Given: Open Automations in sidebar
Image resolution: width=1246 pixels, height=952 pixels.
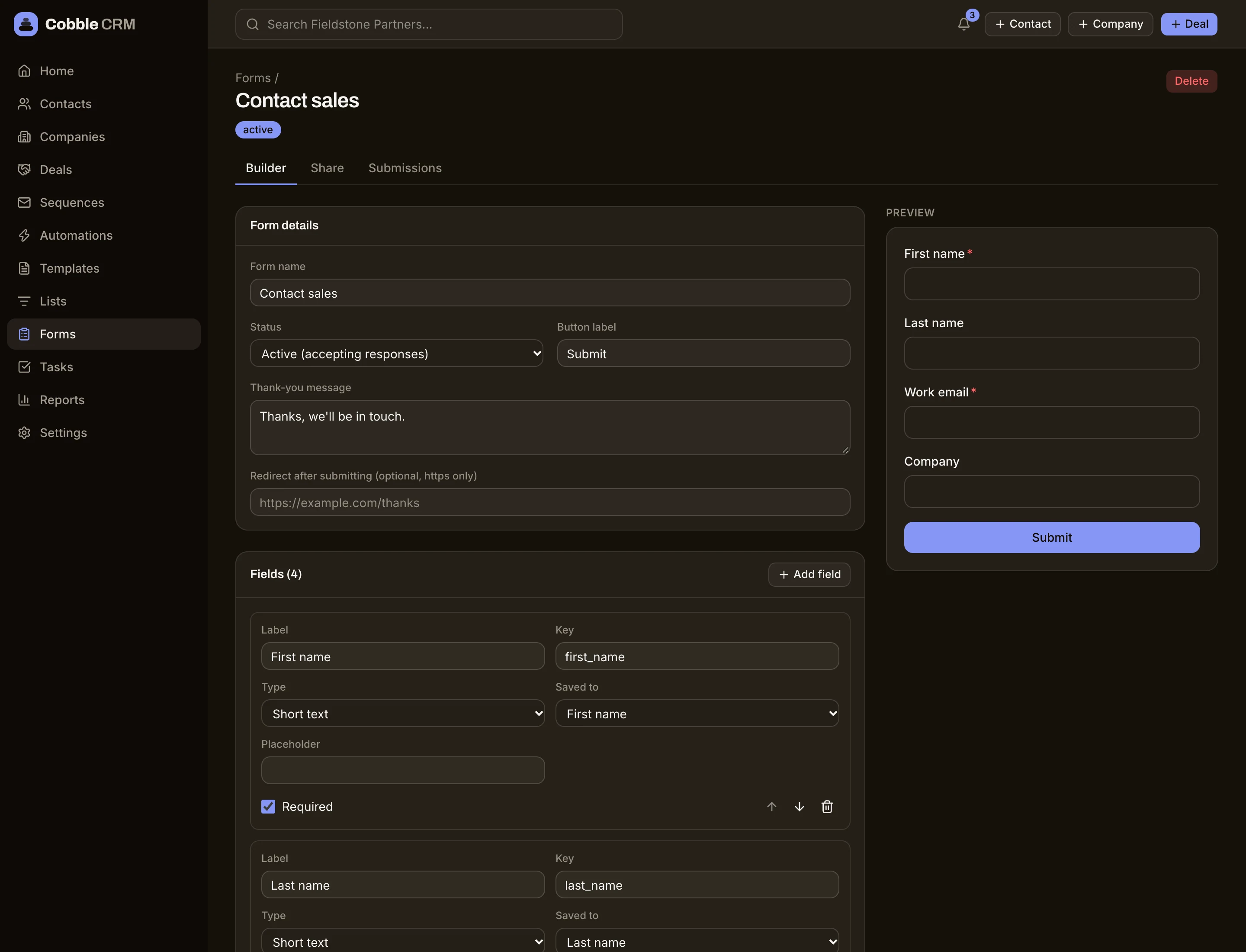Looking at the screenshot, I should point(104,235).
